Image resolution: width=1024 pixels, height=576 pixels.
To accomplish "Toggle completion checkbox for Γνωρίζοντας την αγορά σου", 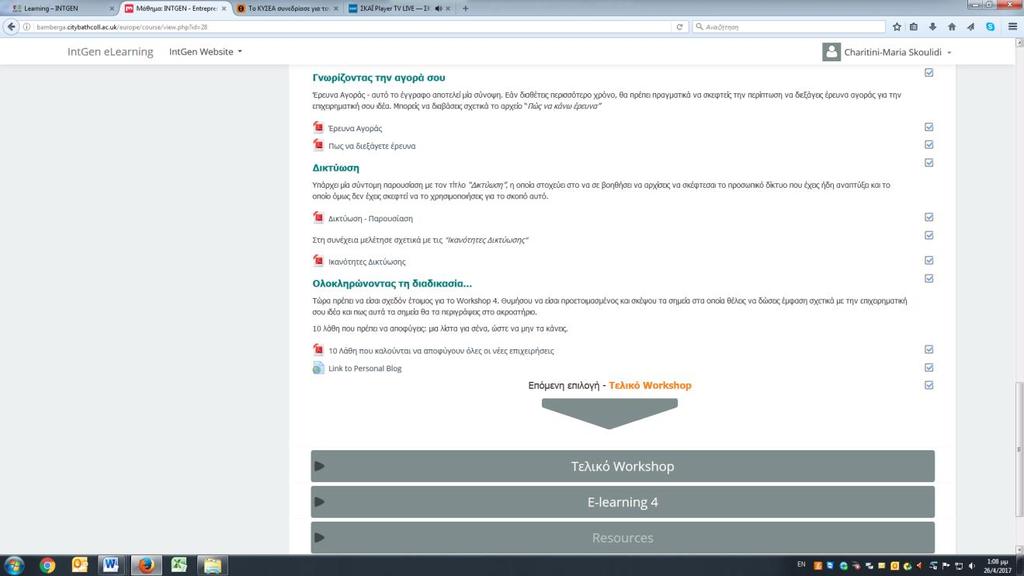I will (929, 72).
